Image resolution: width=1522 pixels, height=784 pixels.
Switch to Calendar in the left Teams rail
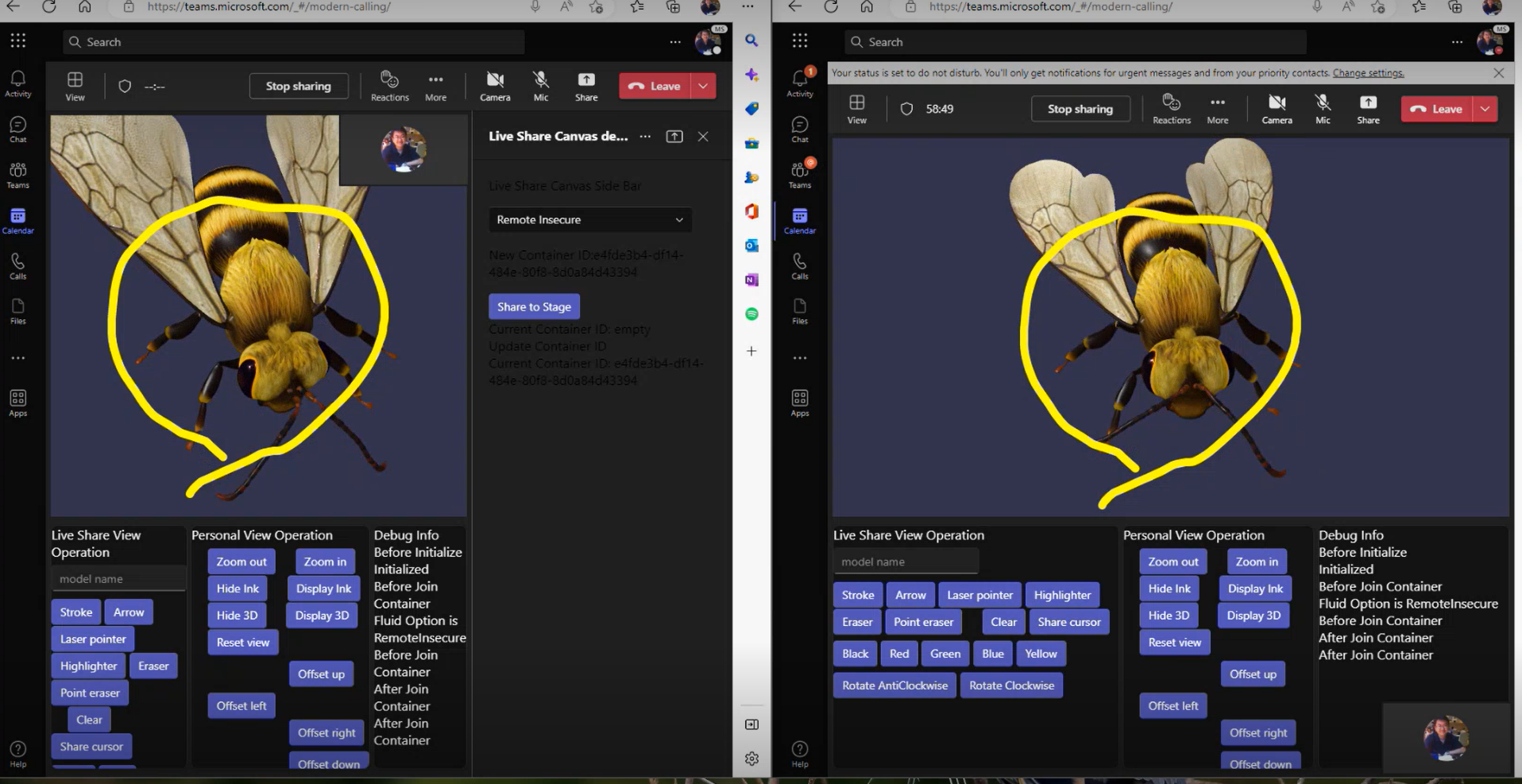click(x=17, y=220)
